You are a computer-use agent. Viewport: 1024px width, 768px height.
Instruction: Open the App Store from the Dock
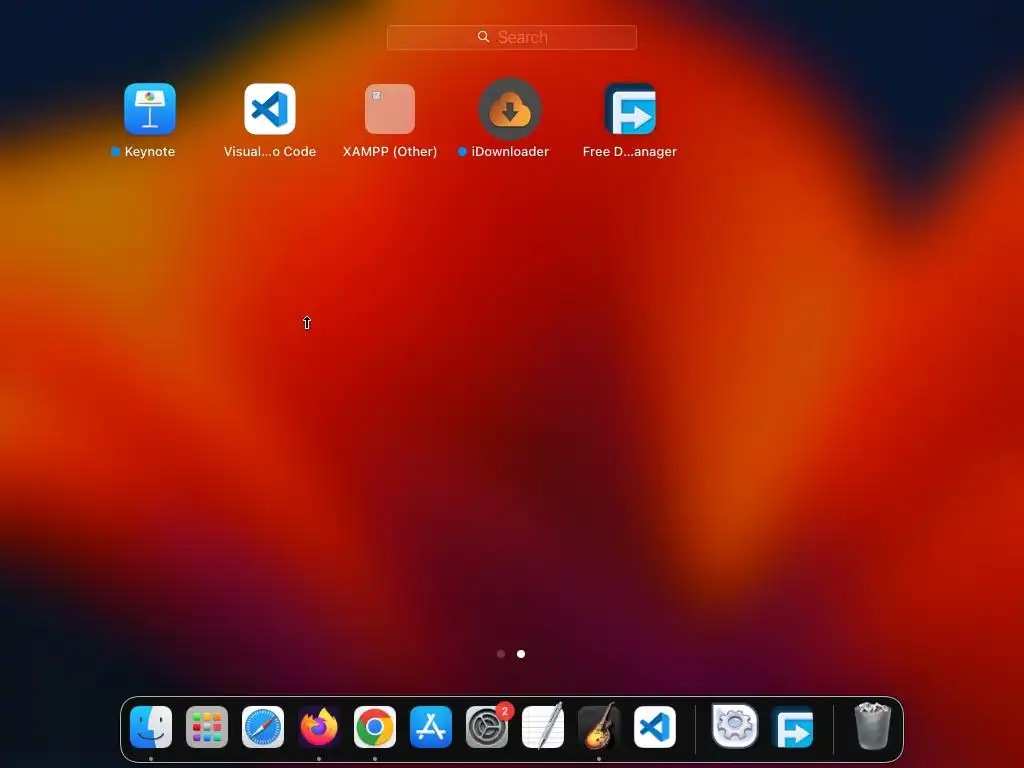click(431, 727)
